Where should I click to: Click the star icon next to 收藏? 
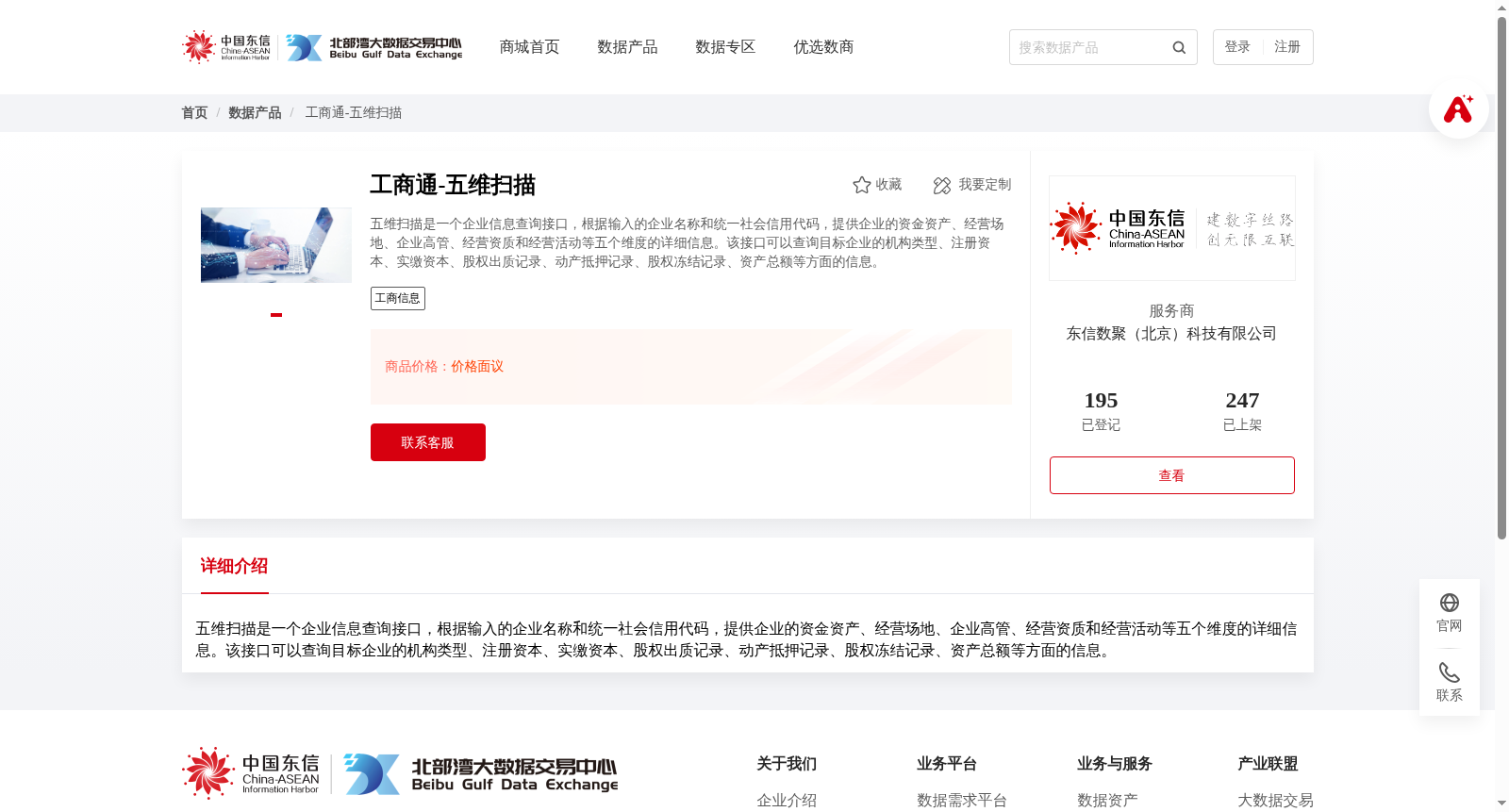[x=861, y=185]
